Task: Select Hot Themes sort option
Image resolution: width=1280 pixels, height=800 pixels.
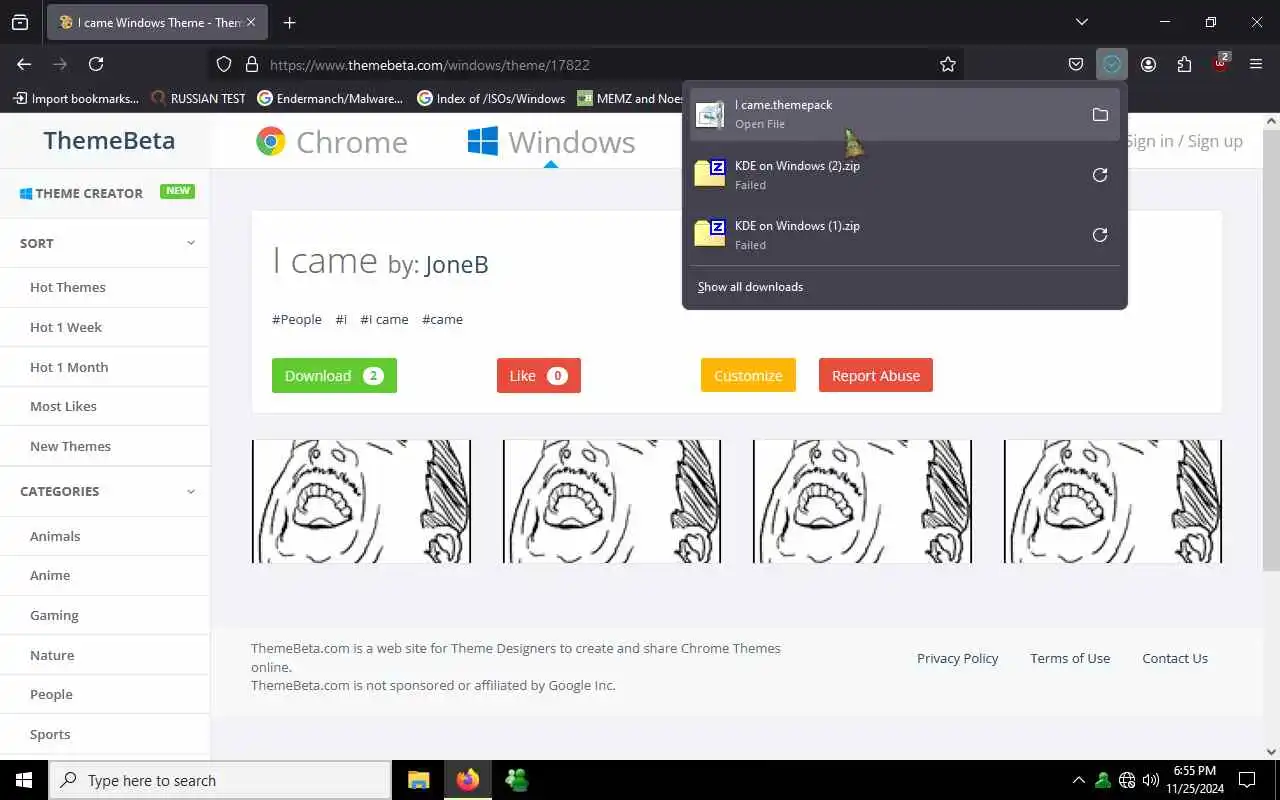Action: point(68,287)
